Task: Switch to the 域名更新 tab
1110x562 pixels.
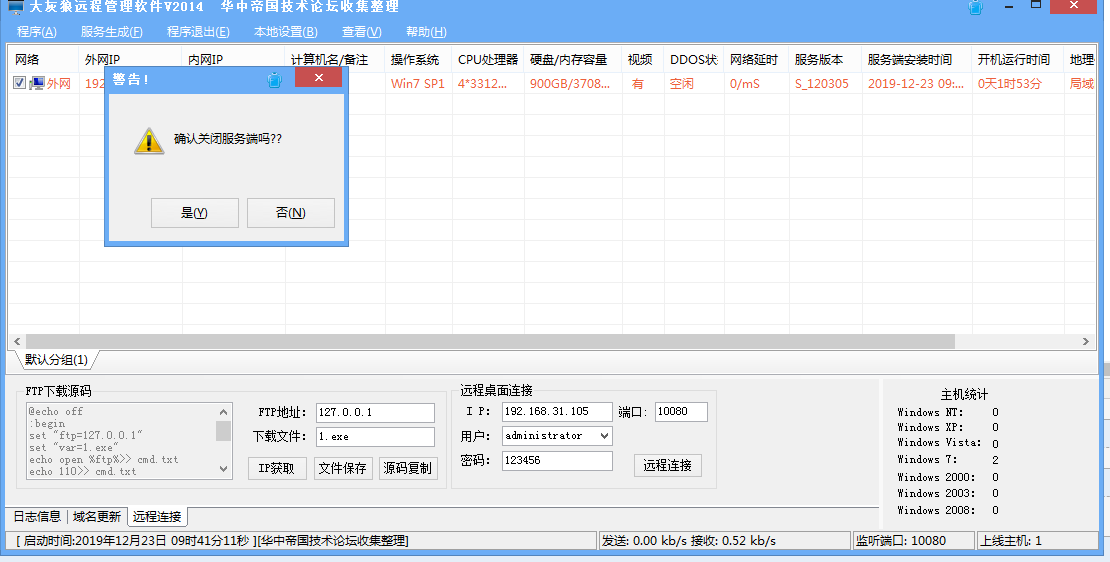Action: pyautogui.click(x=97, y=517)
